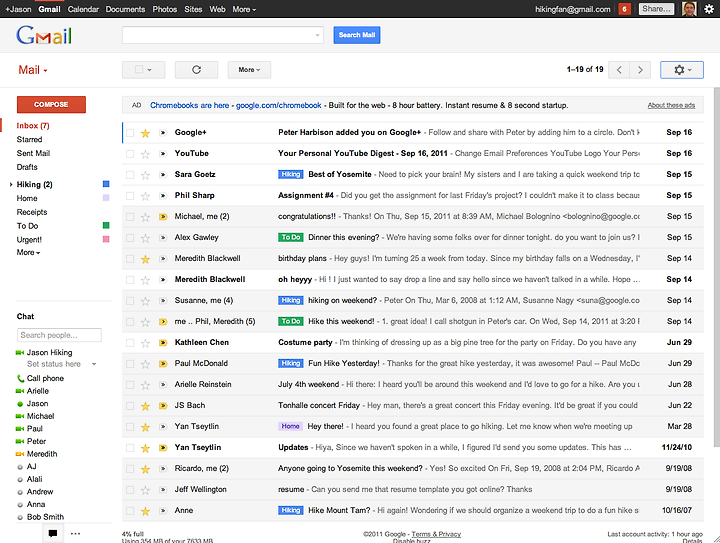720x543 pixels.
Task: Select checkbox for Sara Goetz email
Action: tap(130, 175)
